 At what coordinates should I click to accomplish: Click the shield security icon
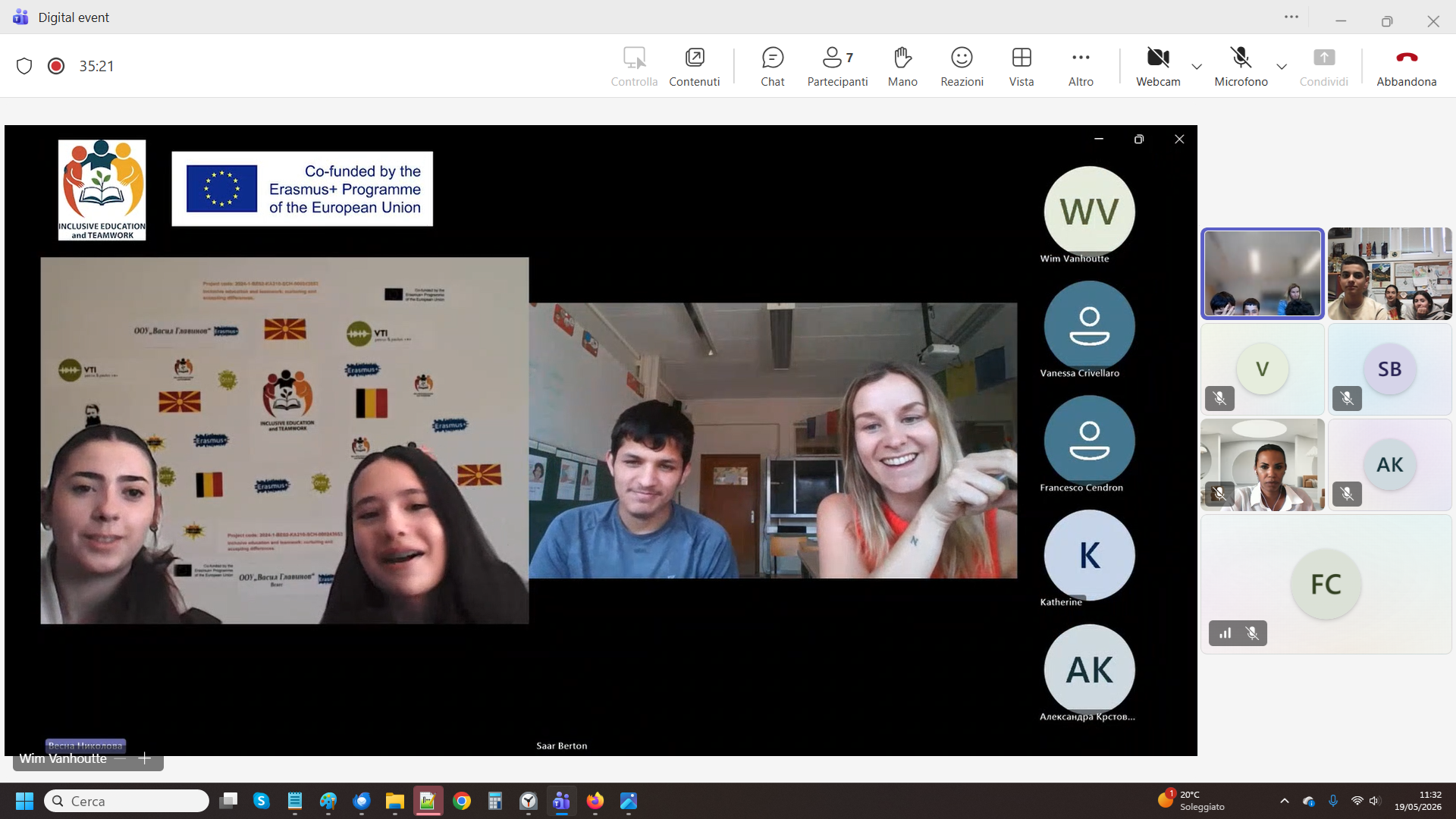24,66
